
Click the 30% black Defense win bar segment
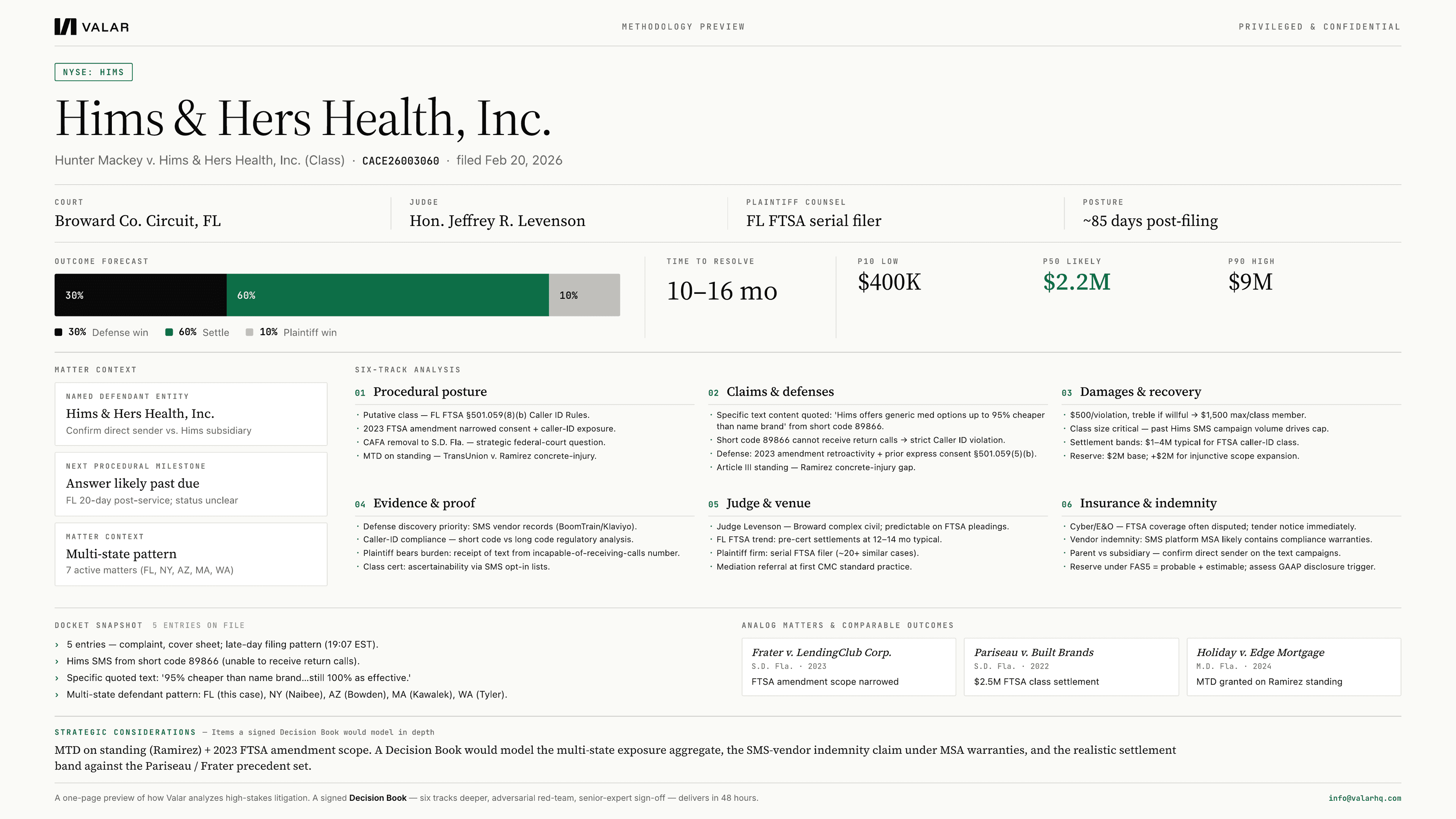click(x=141, y=295)
